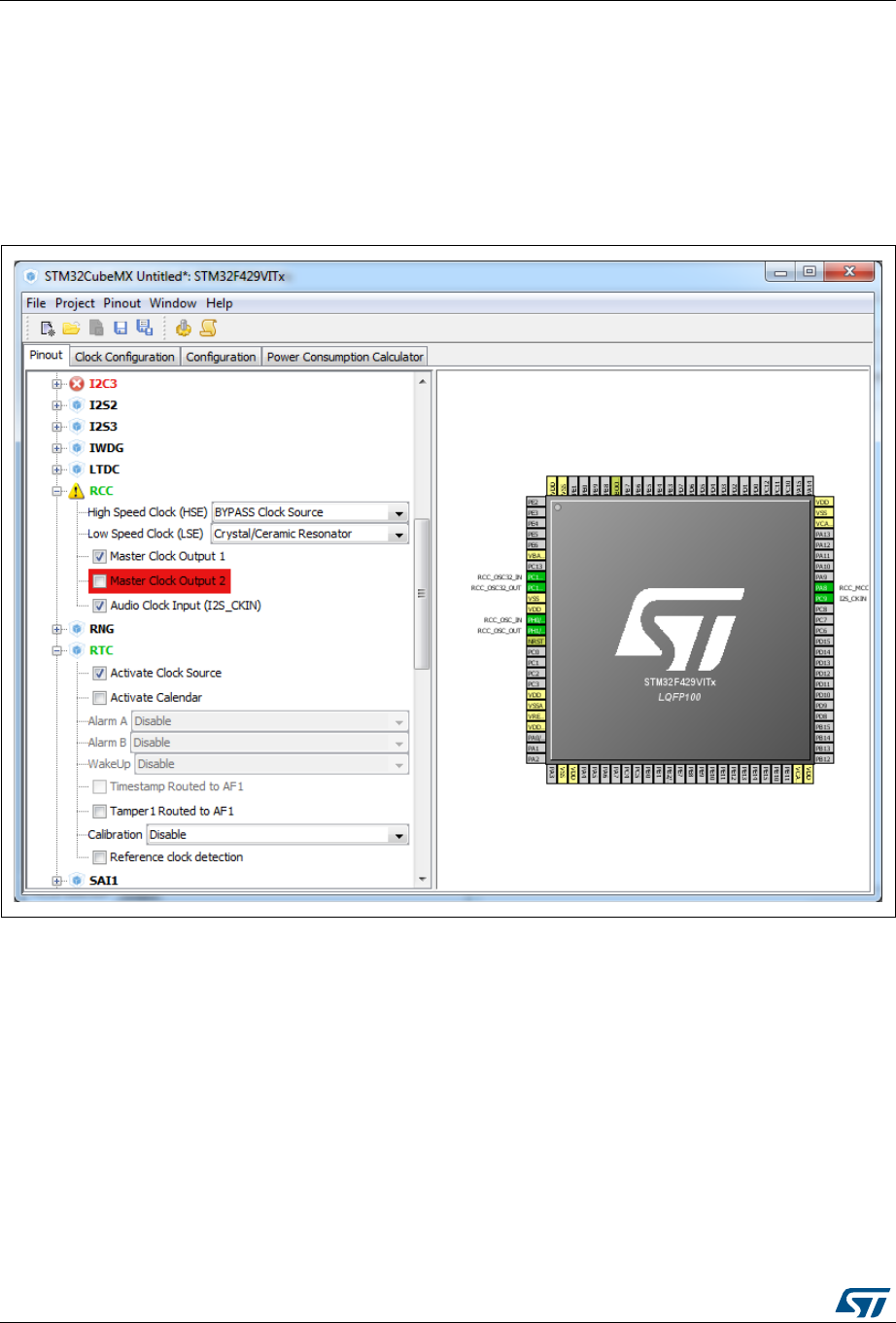Viewport: 896px width, 1323px height.
Task: Click the Pinout tab
Action: (47, 356)
